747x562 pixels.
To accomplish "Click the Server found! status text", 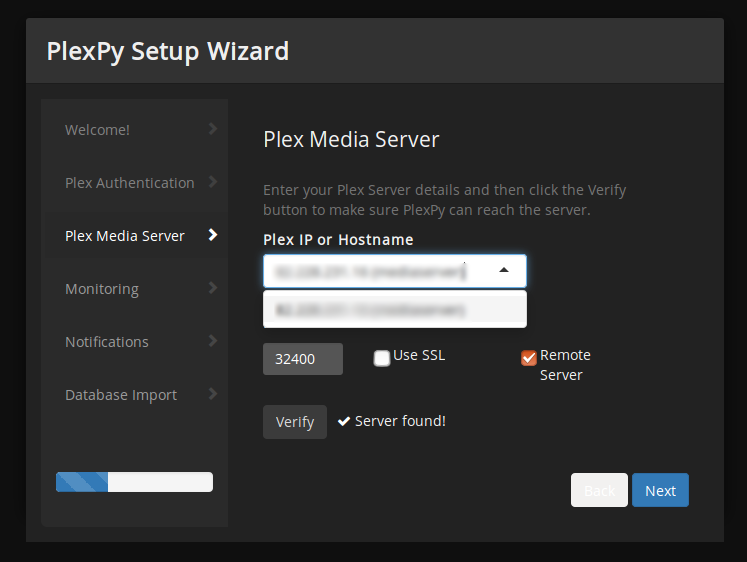I will pos(400,421).
